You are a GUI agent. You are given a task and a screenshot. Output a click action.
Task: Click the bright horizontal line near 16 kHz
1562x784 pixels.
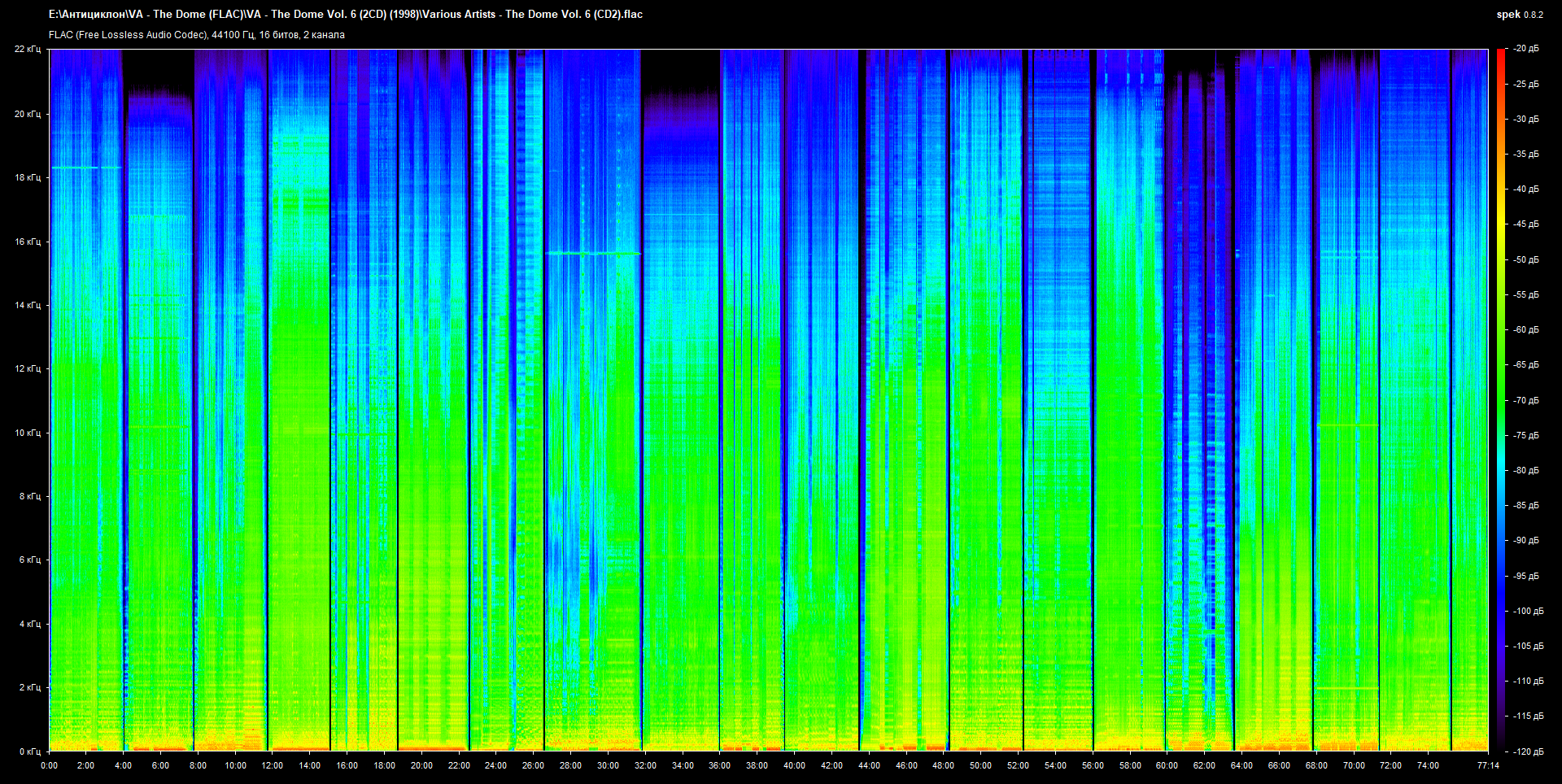pyautogui.click(x=592, y=253)
